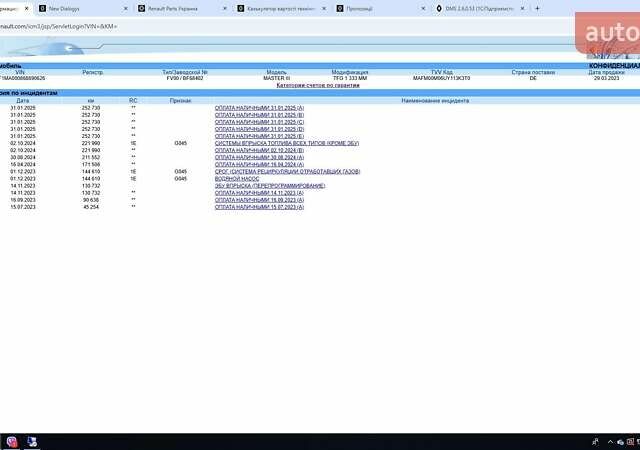
Task: Select G045 in the ВОДЯНОЙ НАСОС row
Action: [x=180, y=179]
